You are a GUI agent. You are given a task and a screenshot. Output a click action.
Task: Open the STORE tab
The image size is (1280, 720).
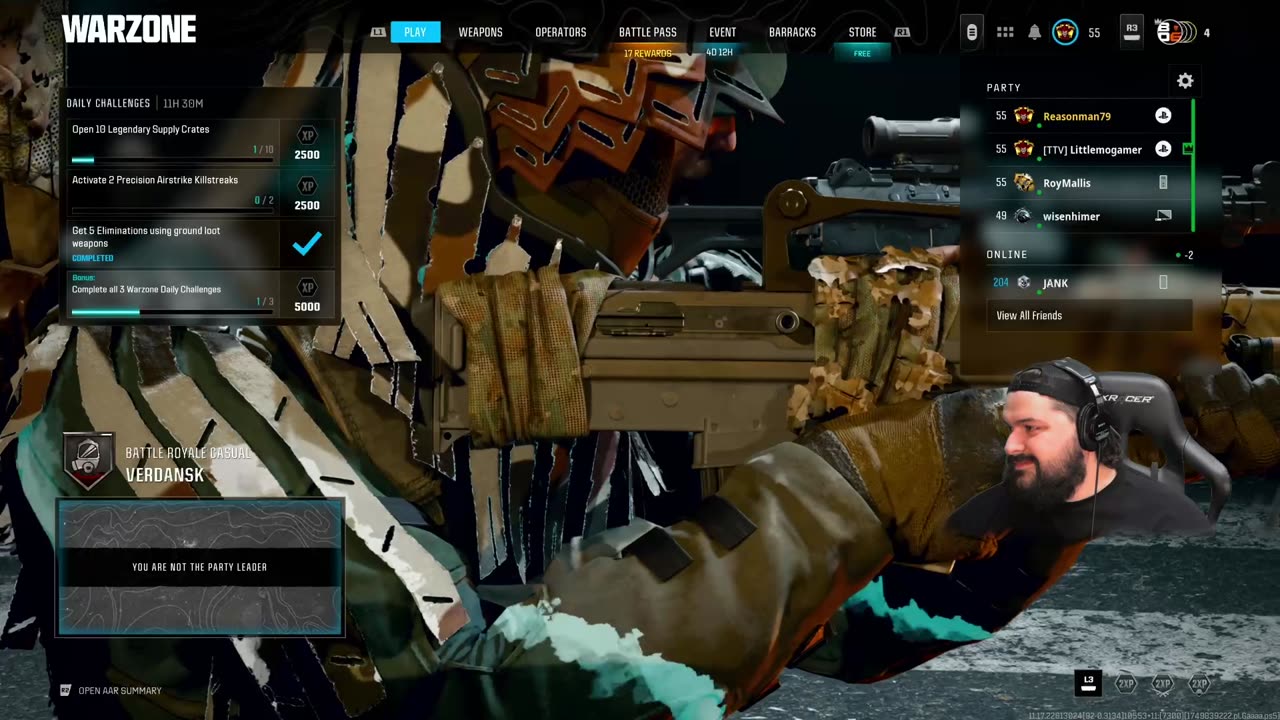(862, 32)
